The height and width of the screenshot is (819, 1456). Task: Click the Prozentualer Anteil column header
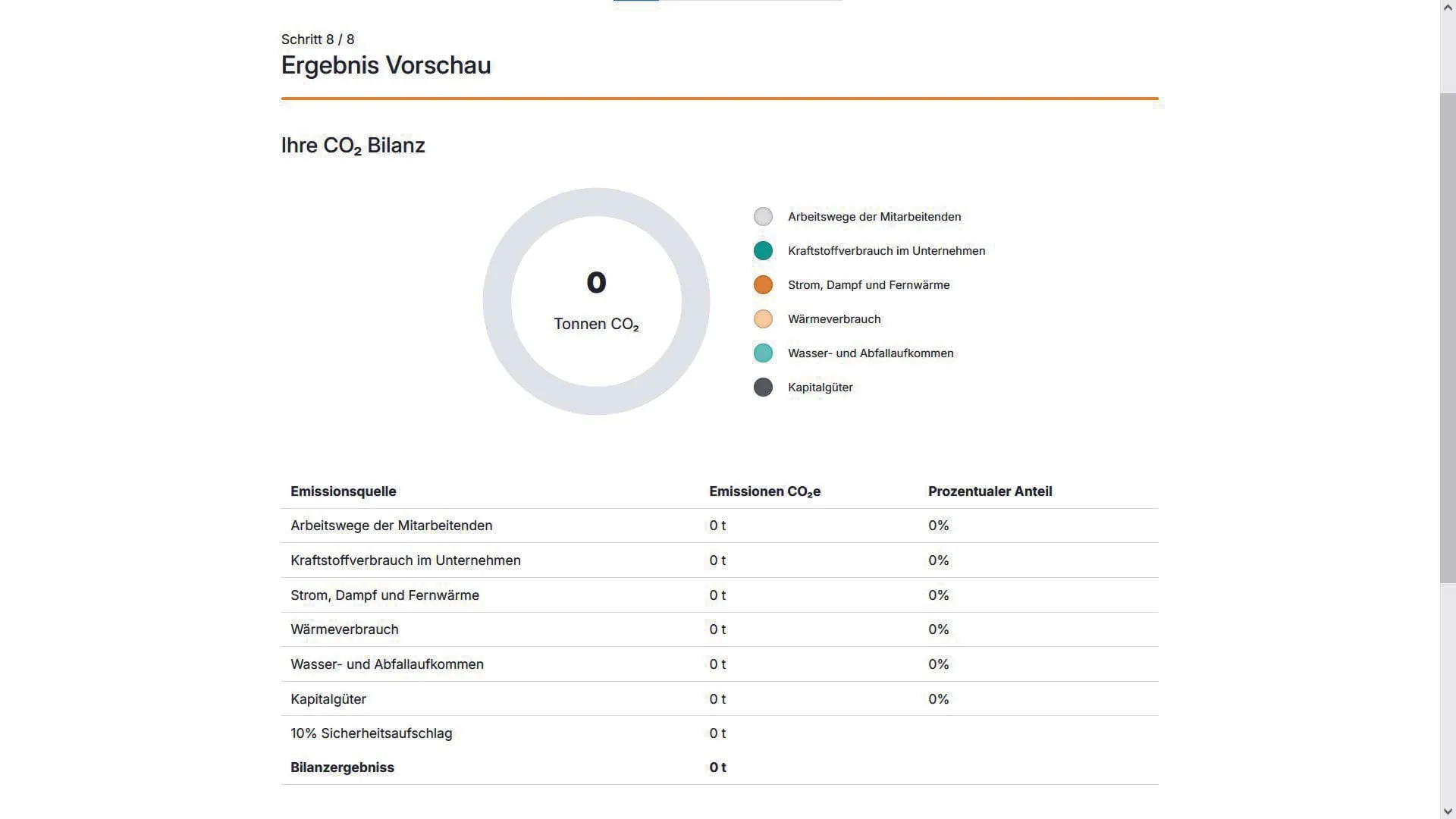[990, 491]
